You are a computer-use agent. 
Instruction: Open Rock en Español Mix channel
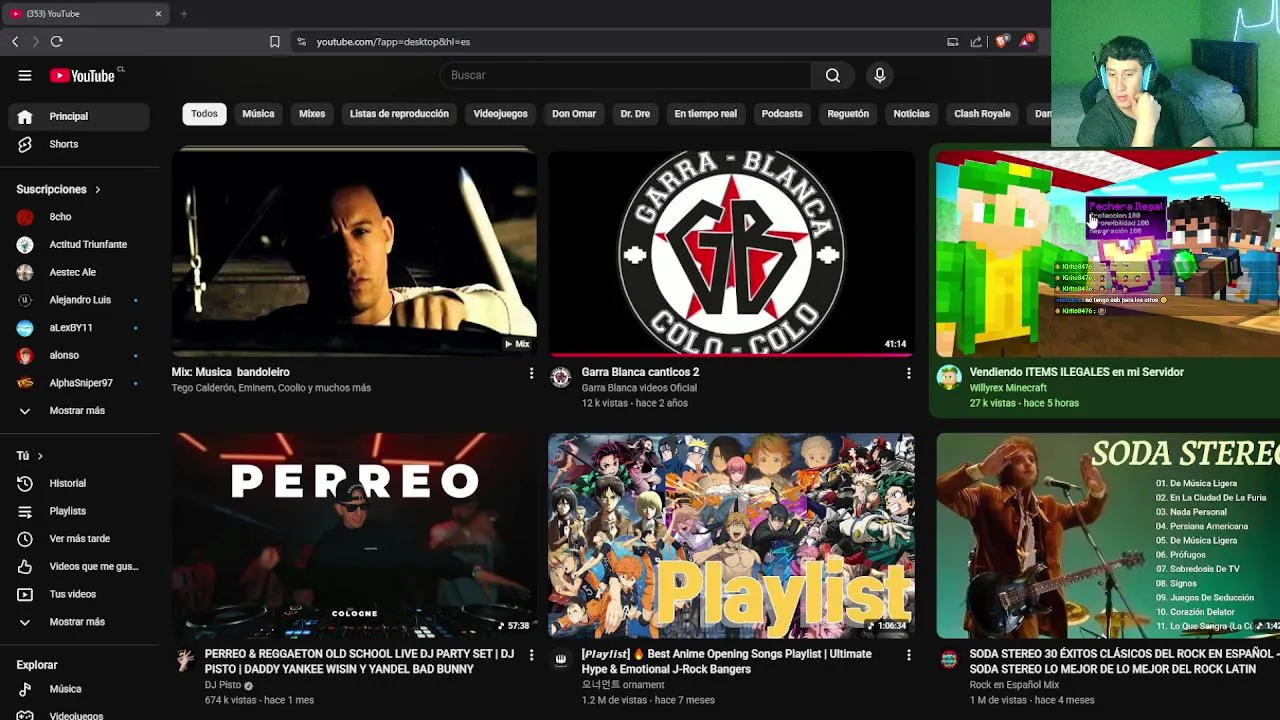[x=1014, y=685]
